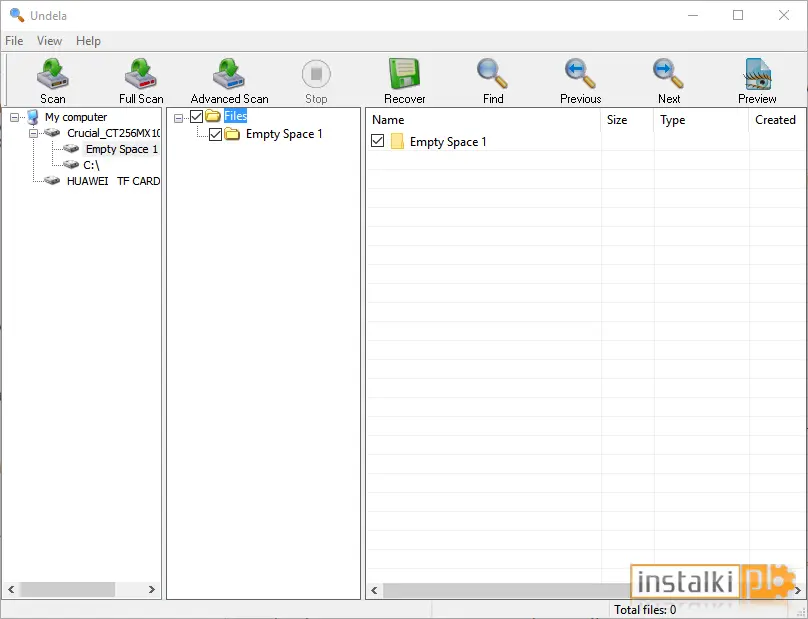Jump to Next search result
Screen dimensions: 808x619
point(668,80)
